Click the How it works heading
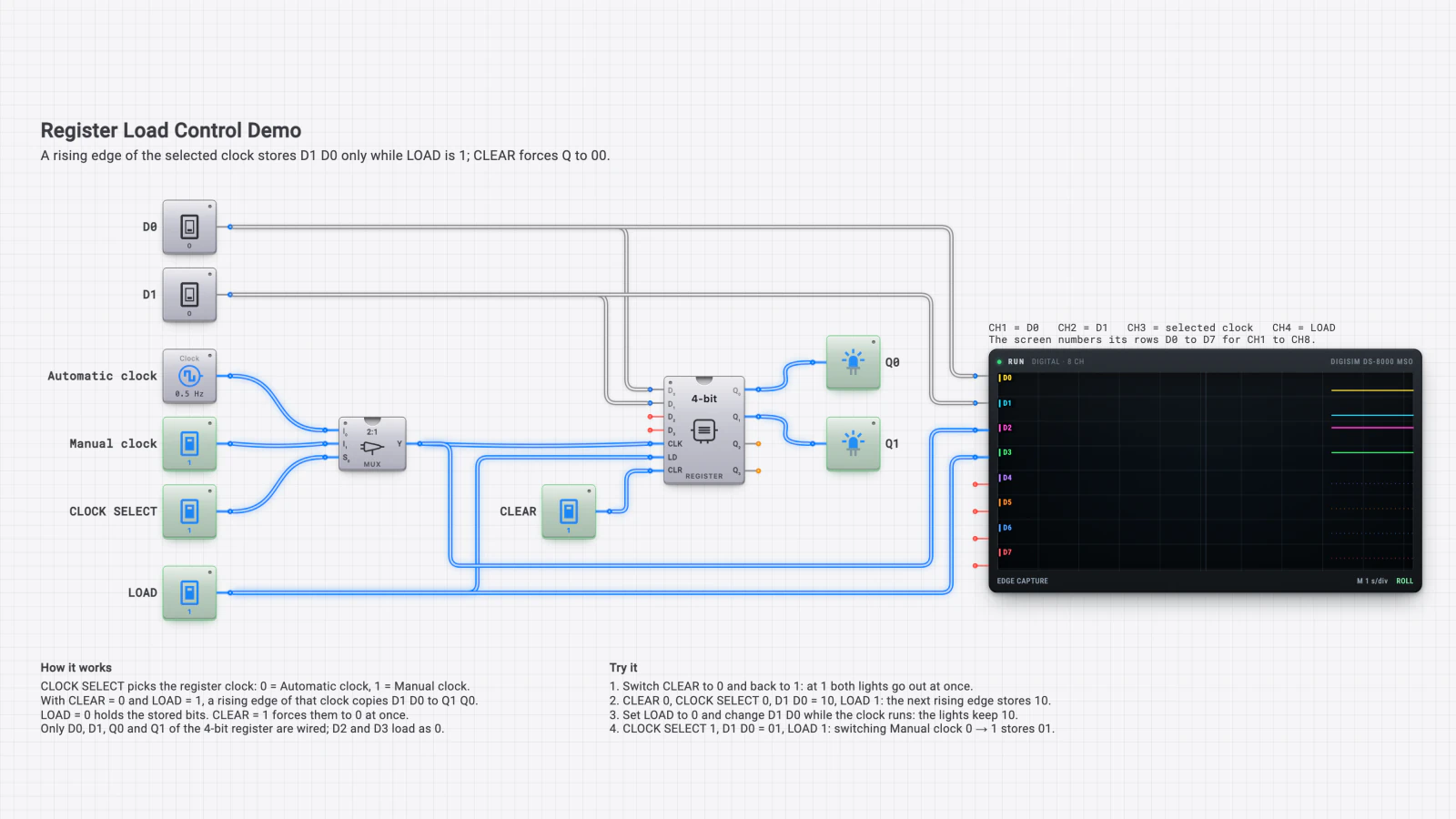 click(76, 667)
